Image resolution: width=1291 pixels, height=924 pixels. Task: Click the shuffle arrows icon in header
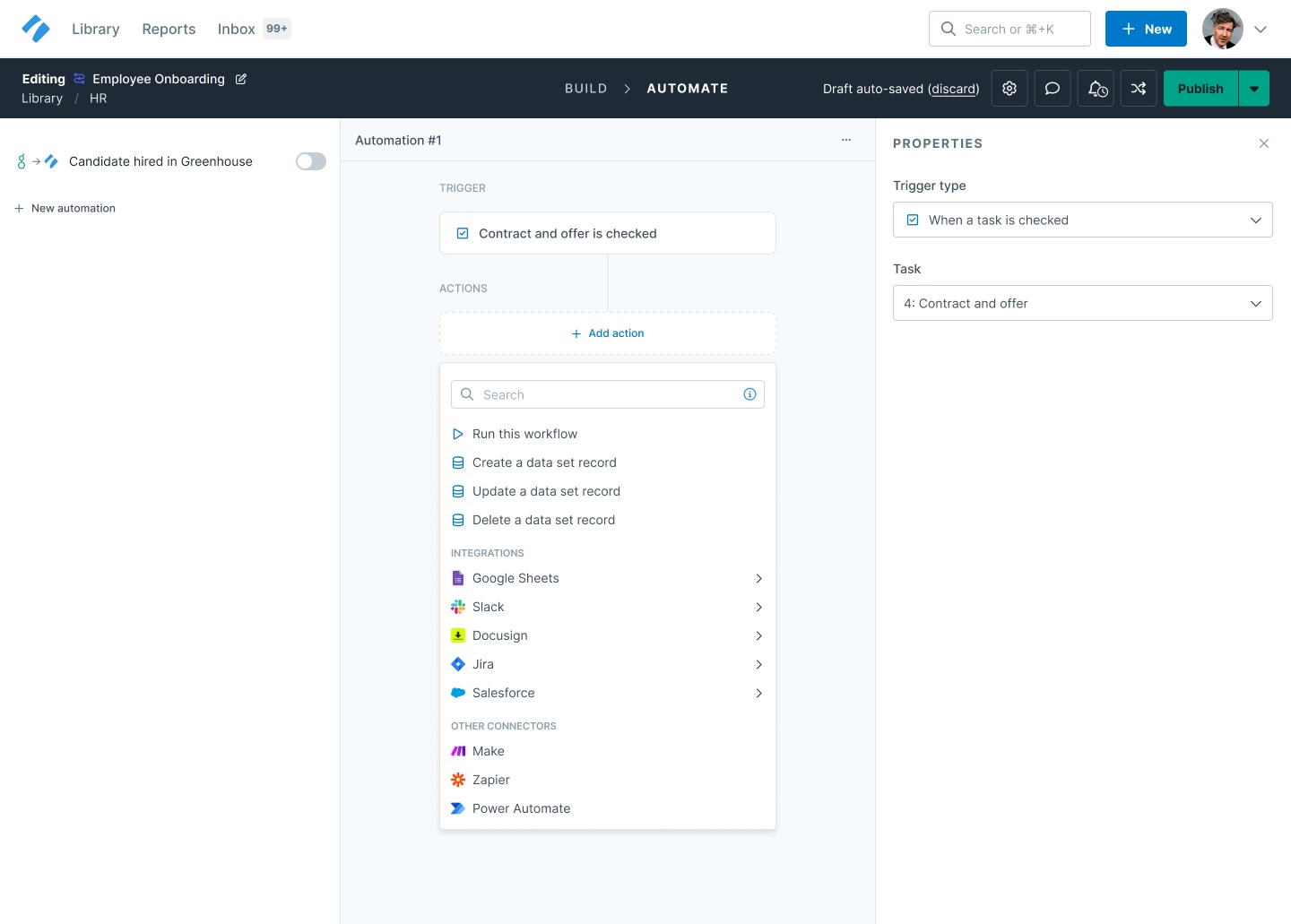click(x=1139, y=89)
